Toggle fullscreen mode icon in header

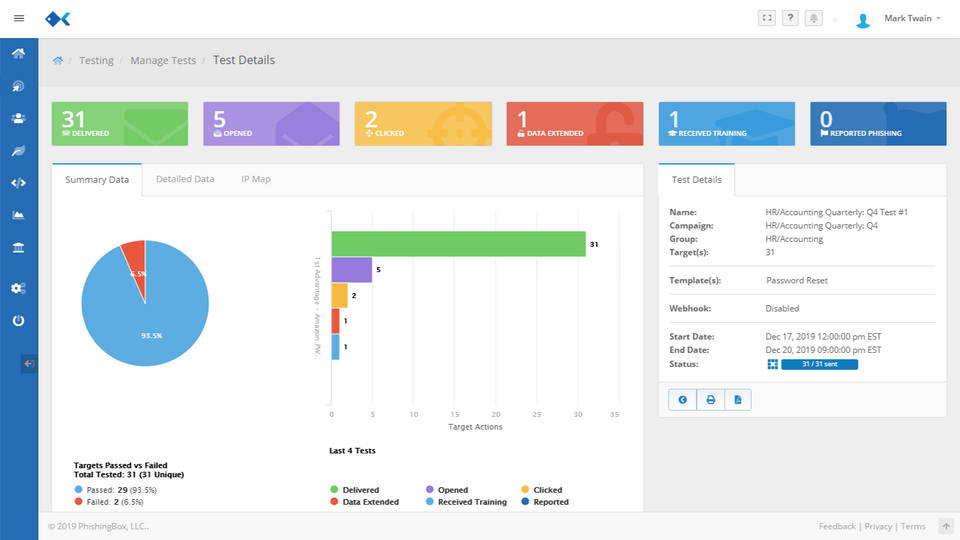766,18
